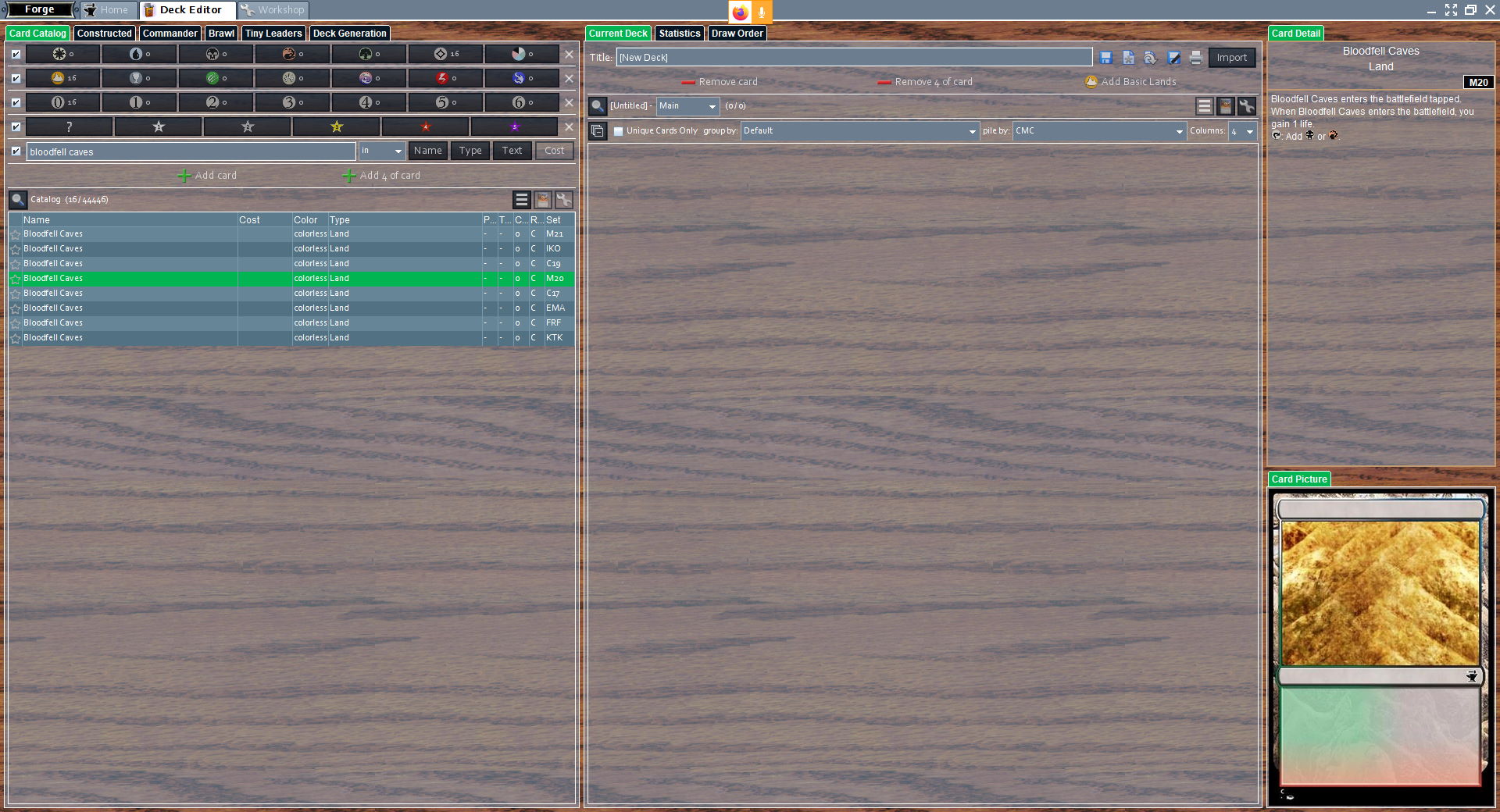The width and height of the screenshot is (1500, 812).
Task: Open the search 'in' mode dropdown
Action: pos(381,151)
